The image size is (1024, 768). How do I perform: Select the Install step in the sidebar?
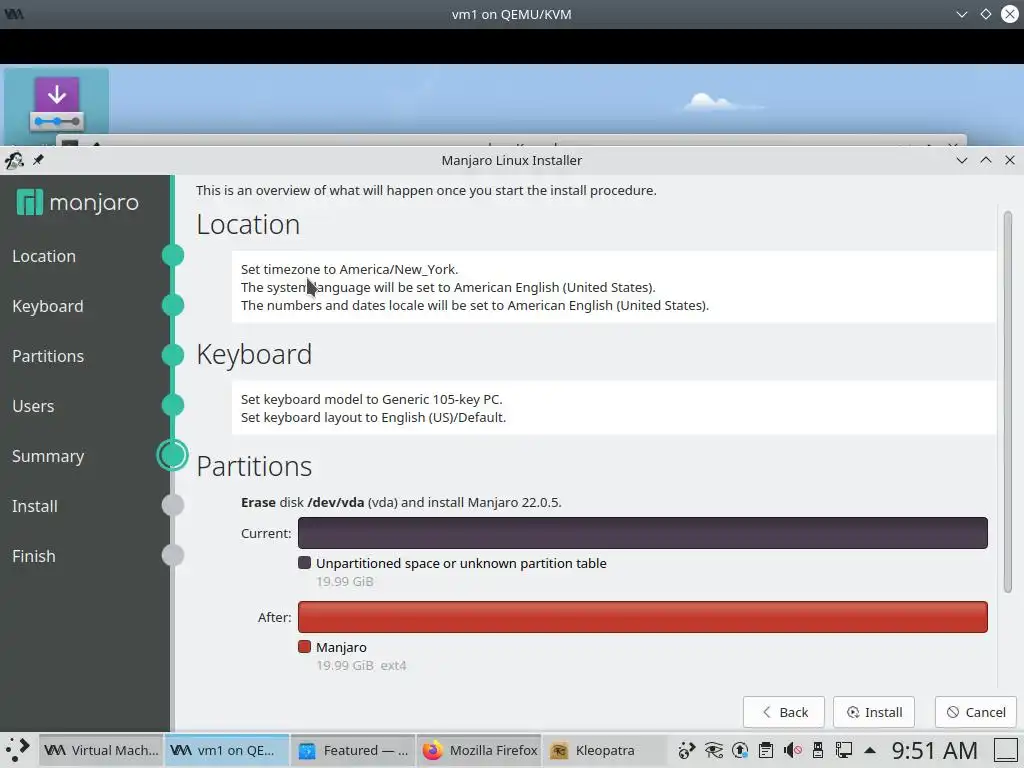[35, 506]
